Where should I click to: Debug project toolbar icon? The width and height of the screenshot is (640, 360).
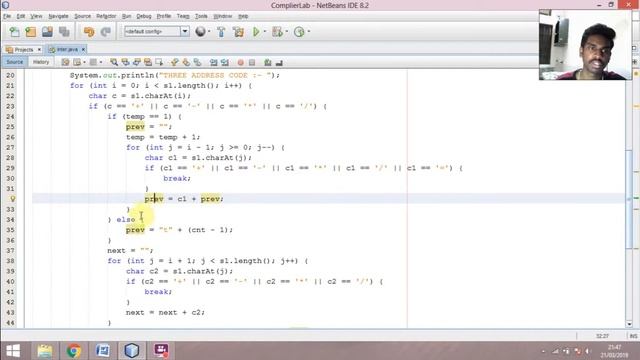[277, 31]
